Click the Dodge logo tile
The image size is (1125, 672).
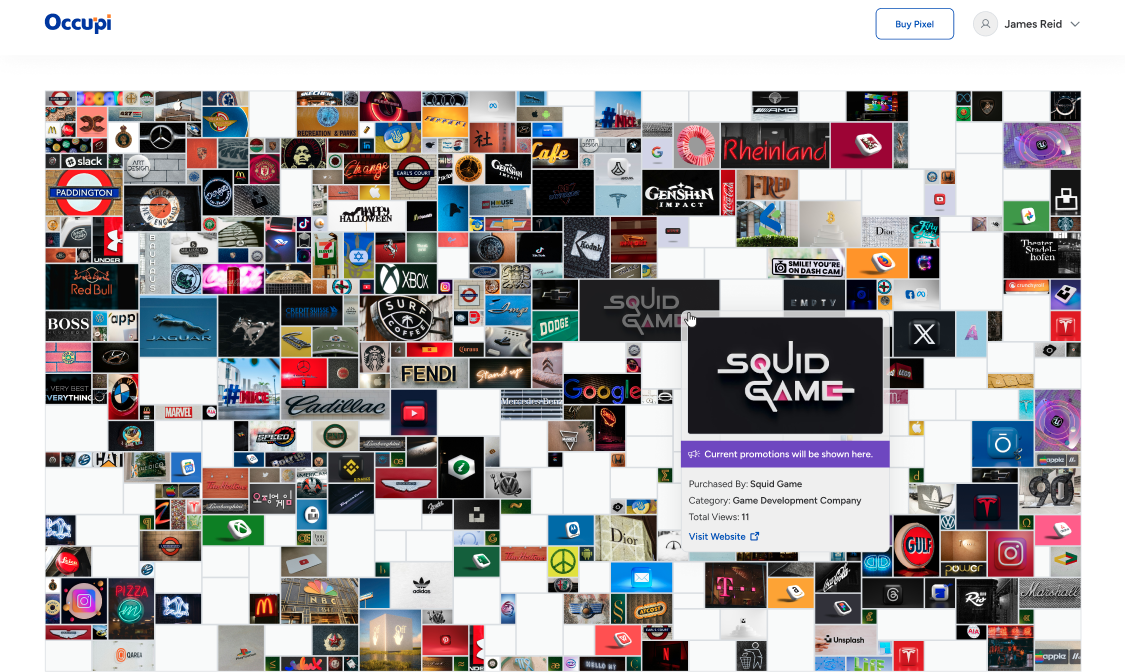click(555, 326)
